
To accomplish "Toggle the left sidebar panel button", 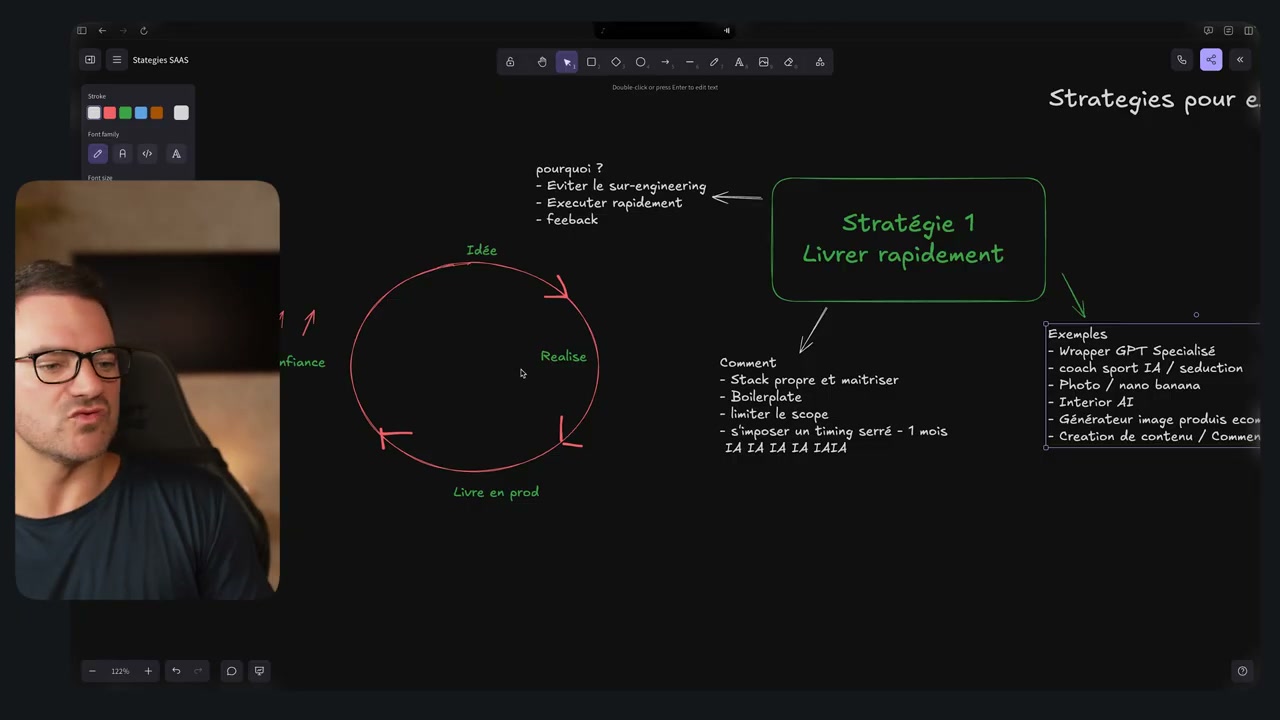I will pos(90,60).
